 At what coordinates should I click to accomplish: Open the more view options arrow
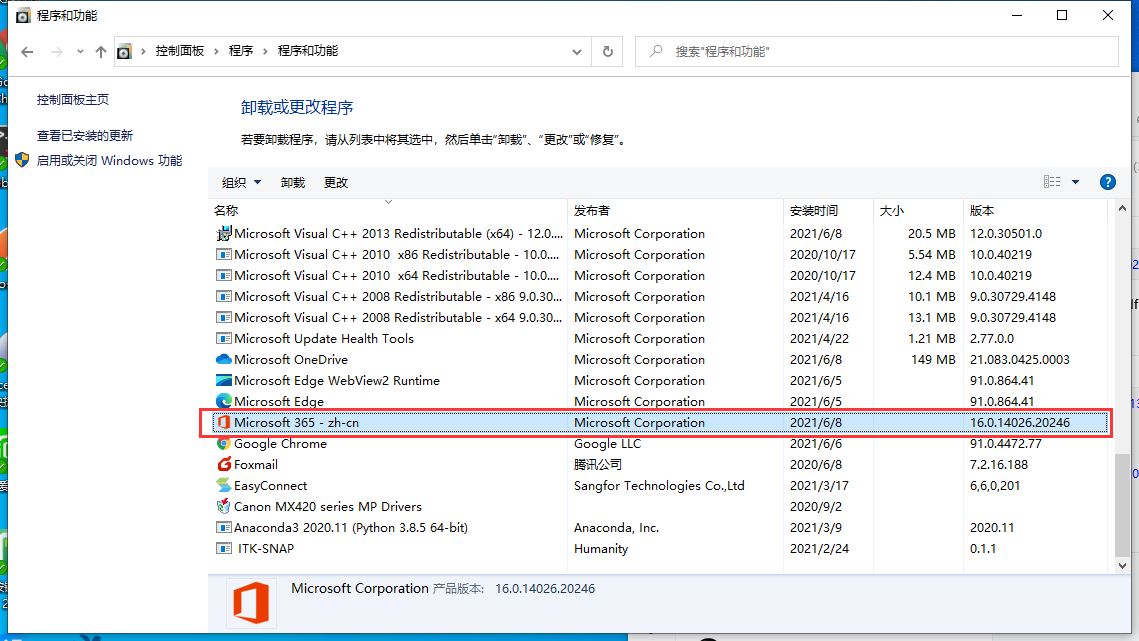pos(1075,182)
